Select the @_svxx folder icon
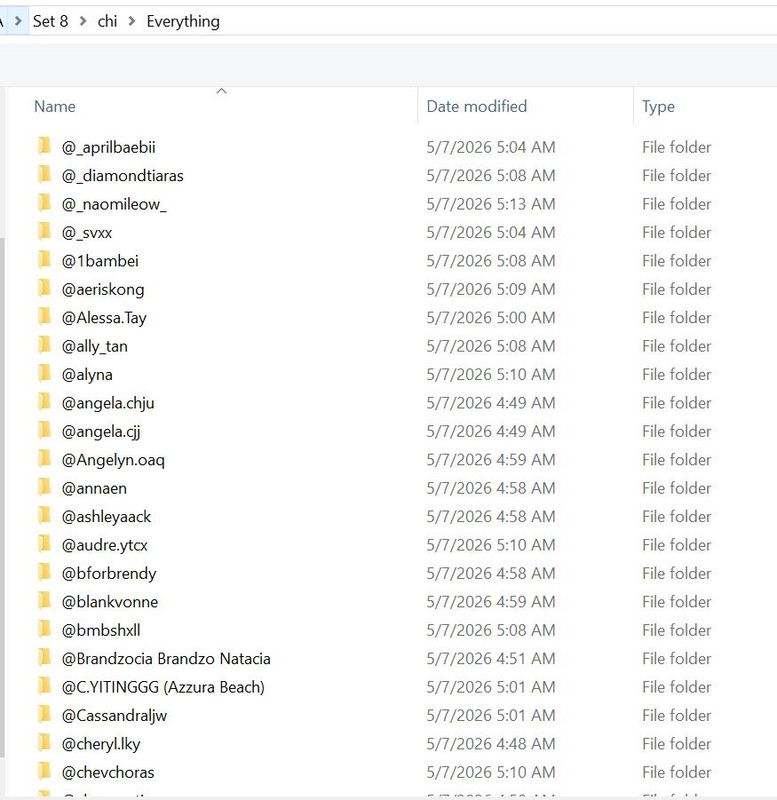This screenshot has height=800, width=777. tap(44, 232)
